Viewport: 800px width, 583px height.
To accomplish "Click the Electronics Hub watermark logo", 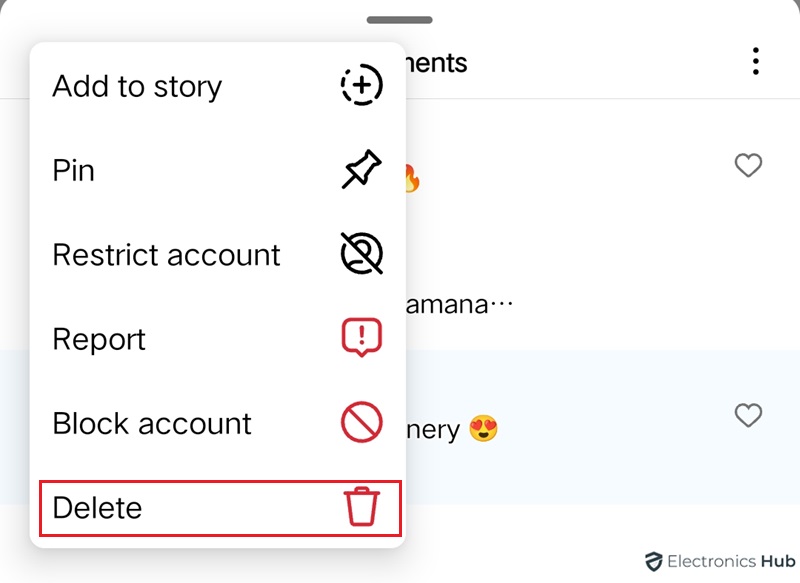I will [x=720, y=562].
